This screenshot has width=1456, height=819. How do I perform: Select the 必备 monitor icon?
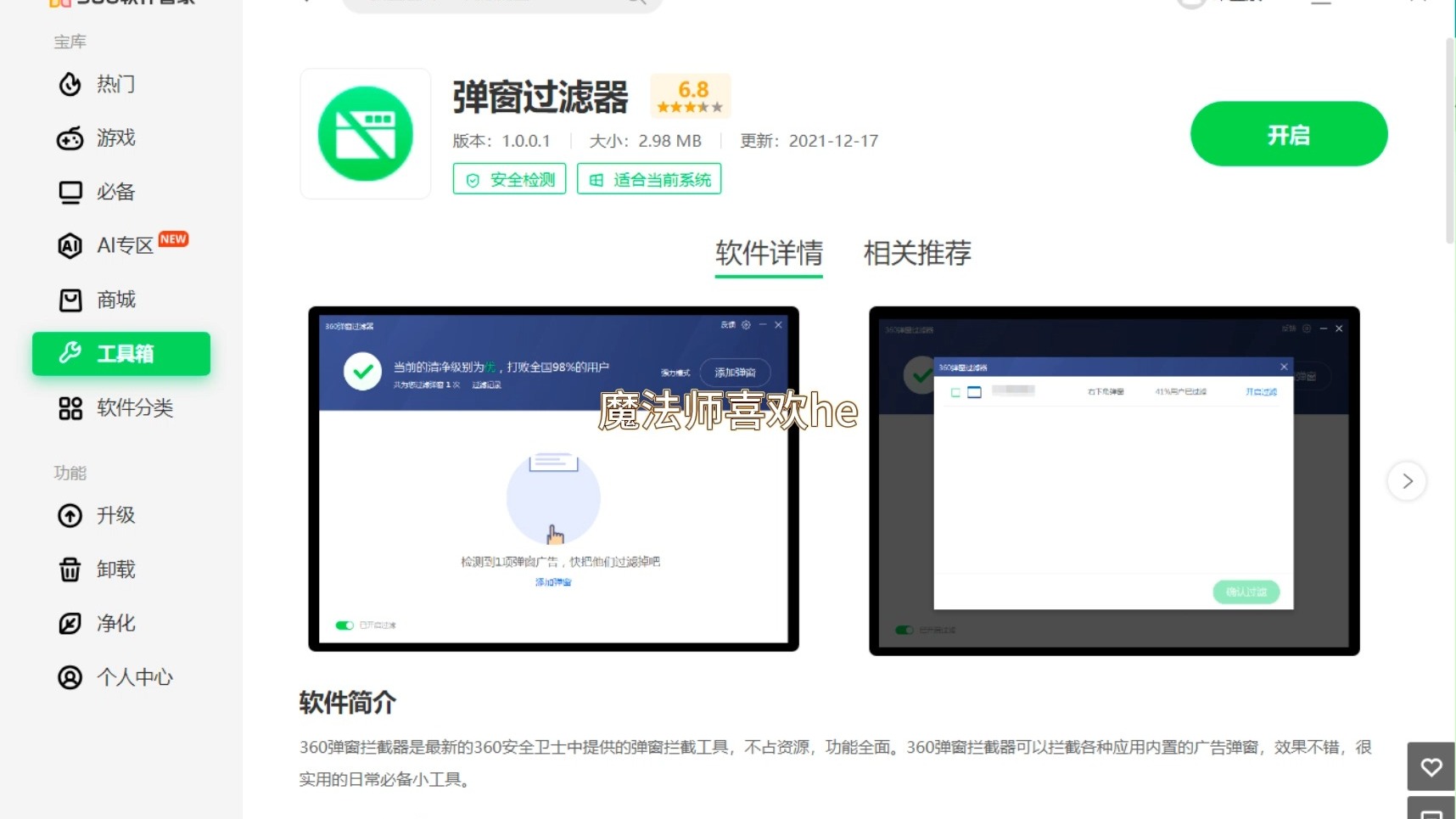click(x=70, y=193)
